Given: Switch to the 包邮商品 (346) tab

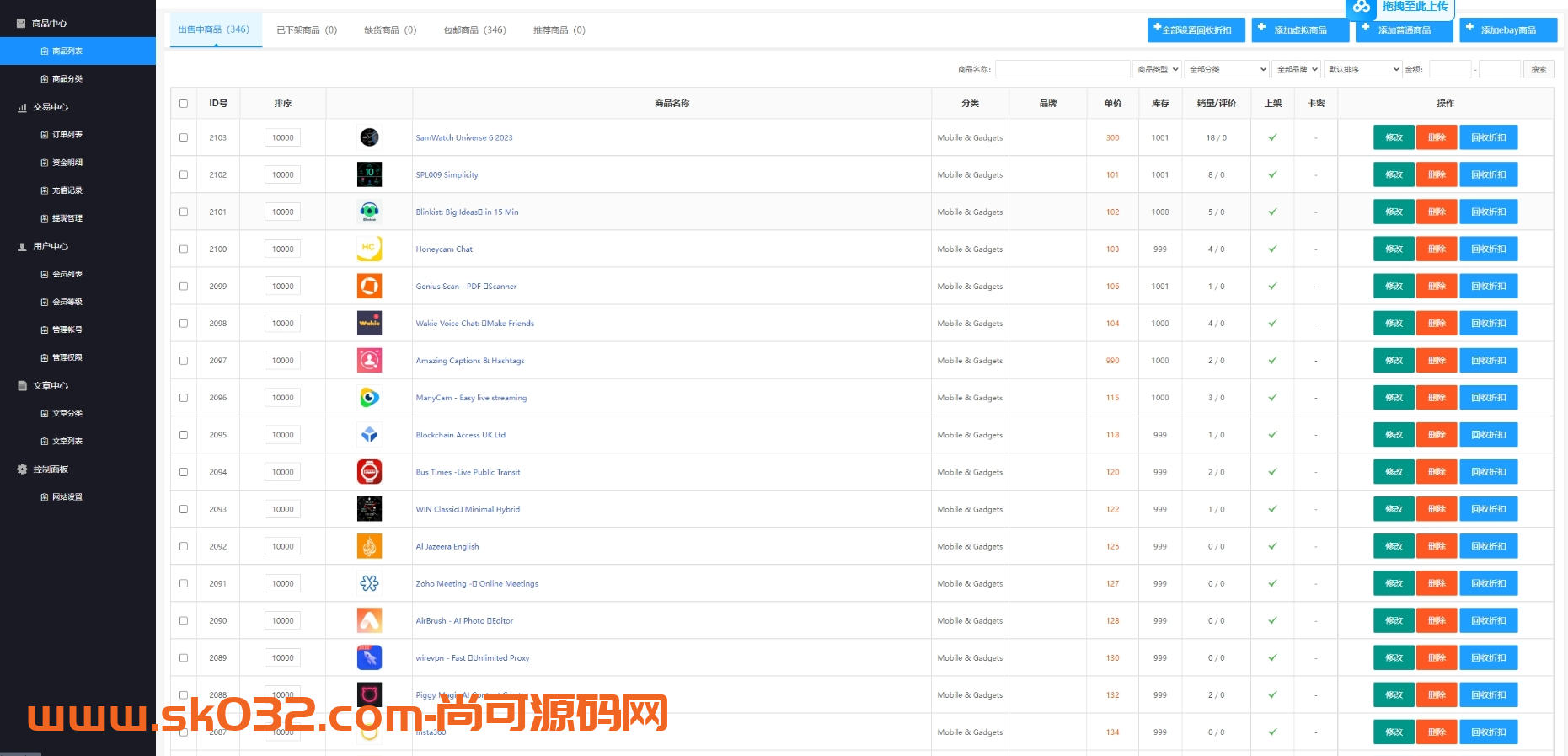Looking at the screenshot, I should [x=474, y=30].
